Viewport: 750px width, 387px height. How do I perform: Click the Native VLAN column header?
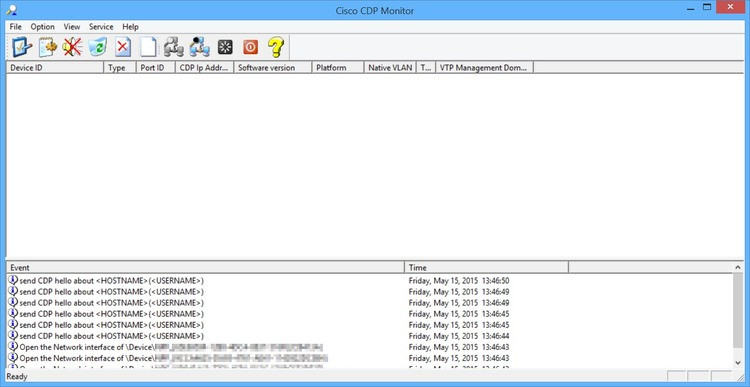390,67
